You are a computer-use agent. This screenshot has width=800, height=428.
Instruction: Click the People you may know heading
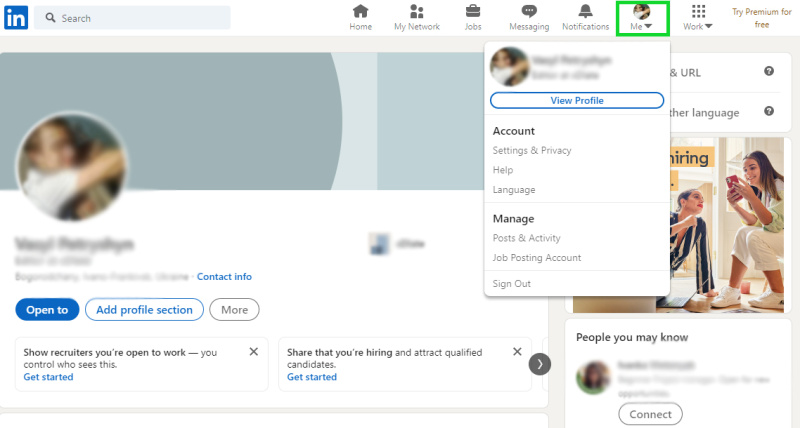click(x=632, y=337)
